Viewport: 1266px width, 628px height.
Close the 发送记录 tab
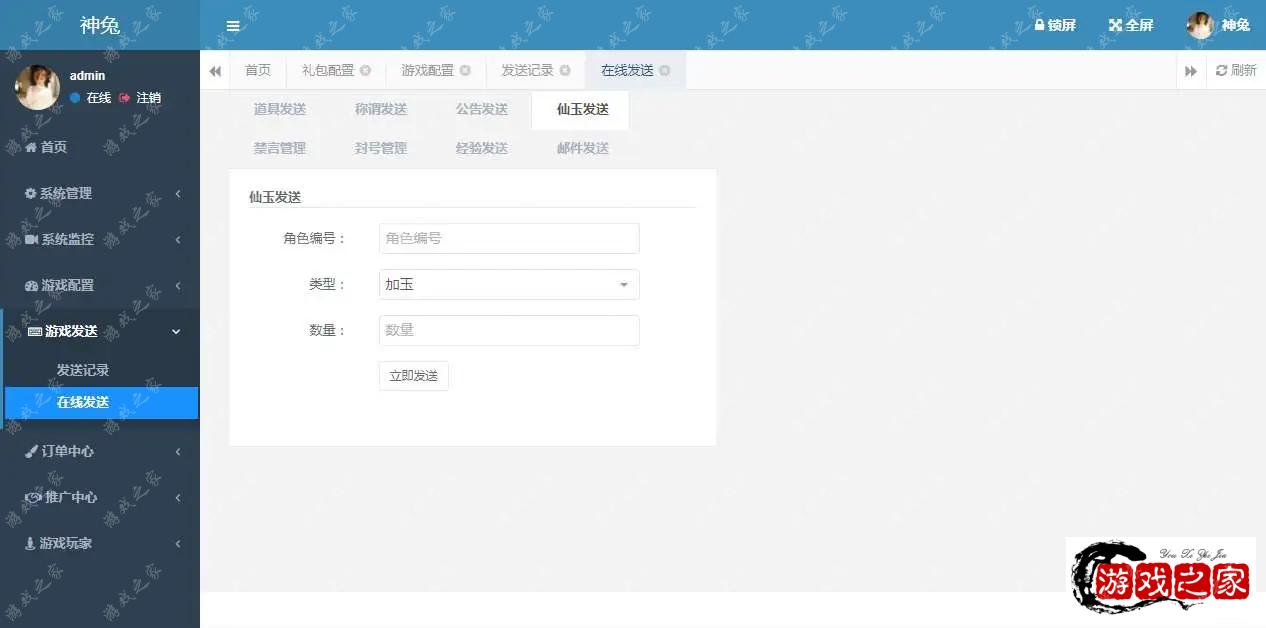pyautogui.click(x=565, y=70)
